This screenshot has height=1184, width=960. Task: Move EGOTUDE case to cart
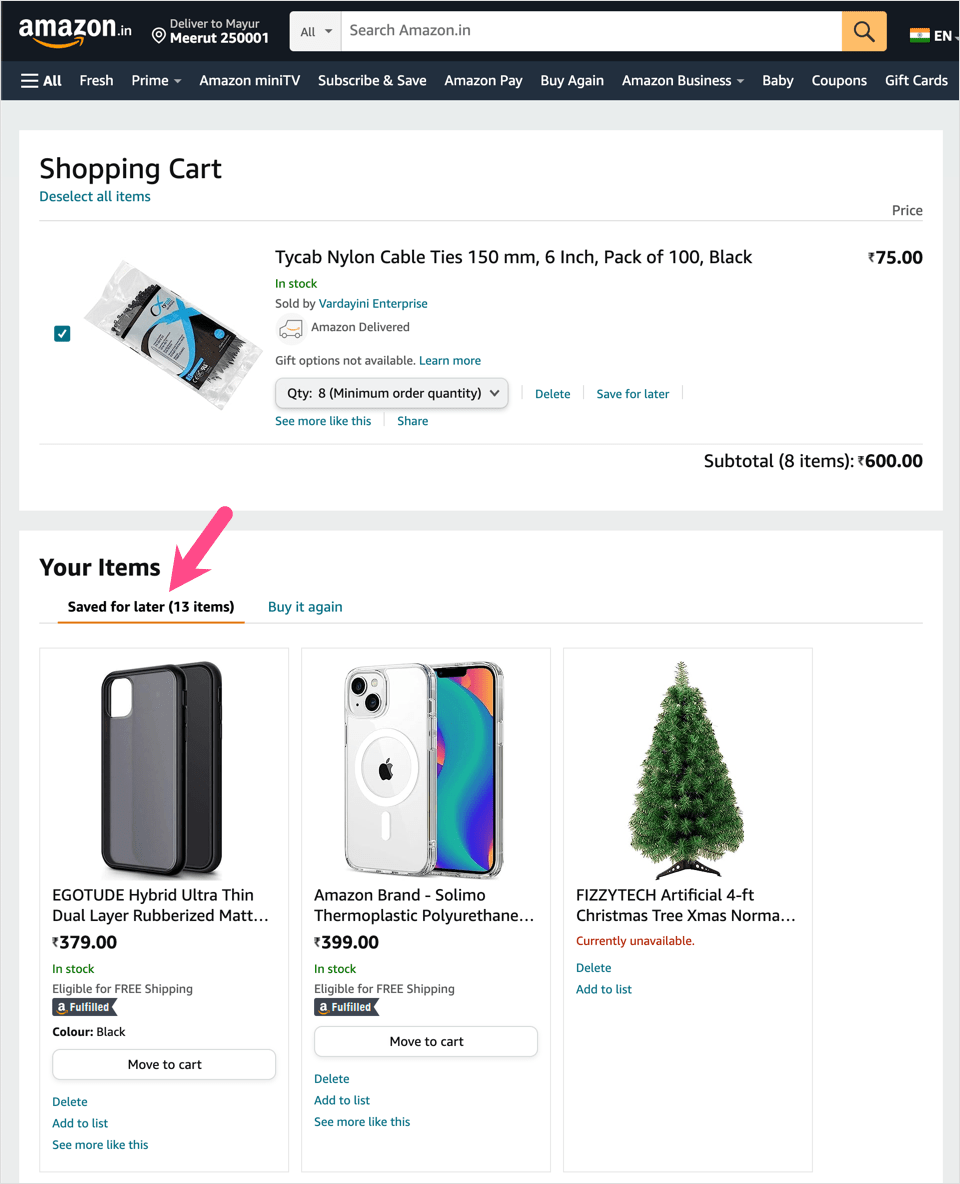coord(164,1065)
